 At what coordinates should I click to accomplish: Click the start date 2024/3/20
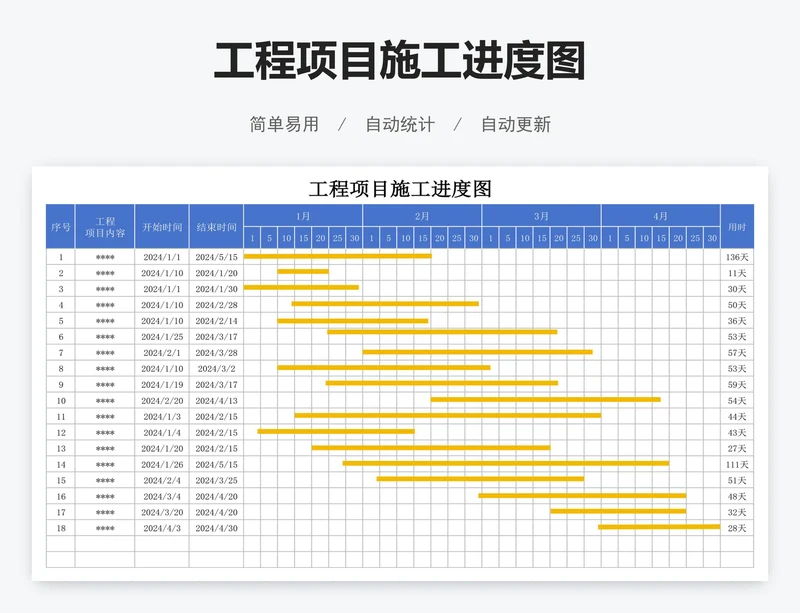pyautogui.click(x=162, y=512)
